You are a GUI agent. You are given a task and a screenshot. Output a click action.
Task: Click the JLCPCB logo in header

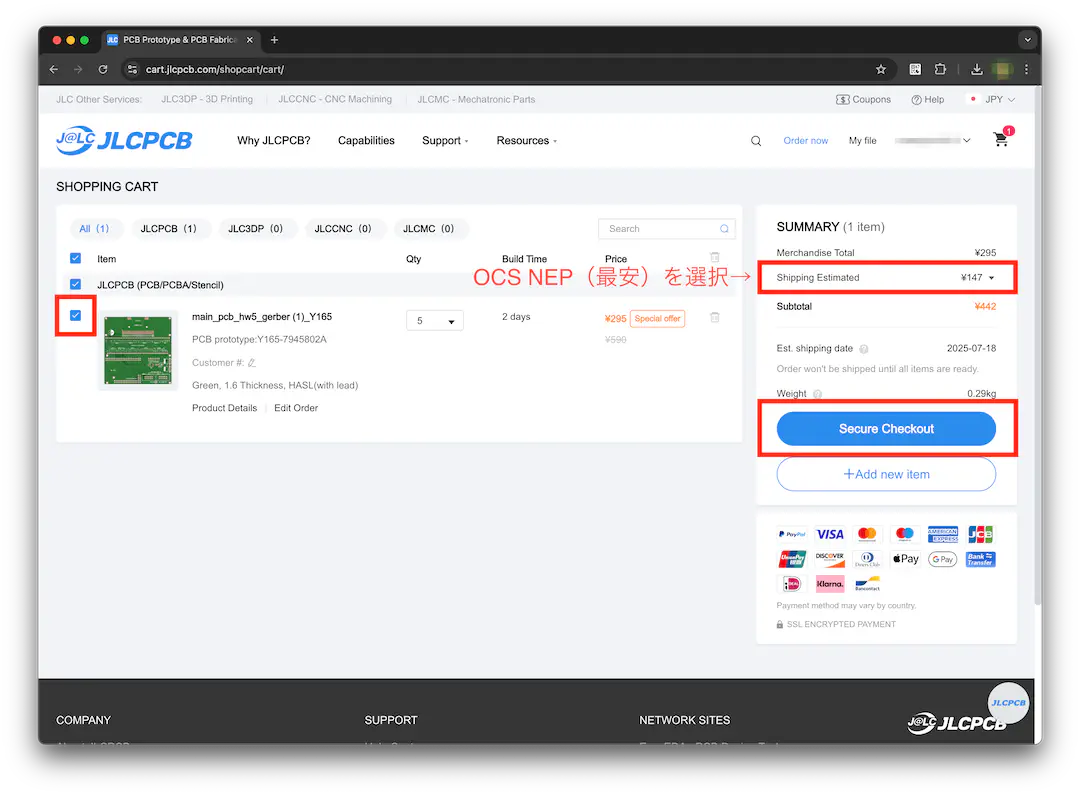pos(124,141)
